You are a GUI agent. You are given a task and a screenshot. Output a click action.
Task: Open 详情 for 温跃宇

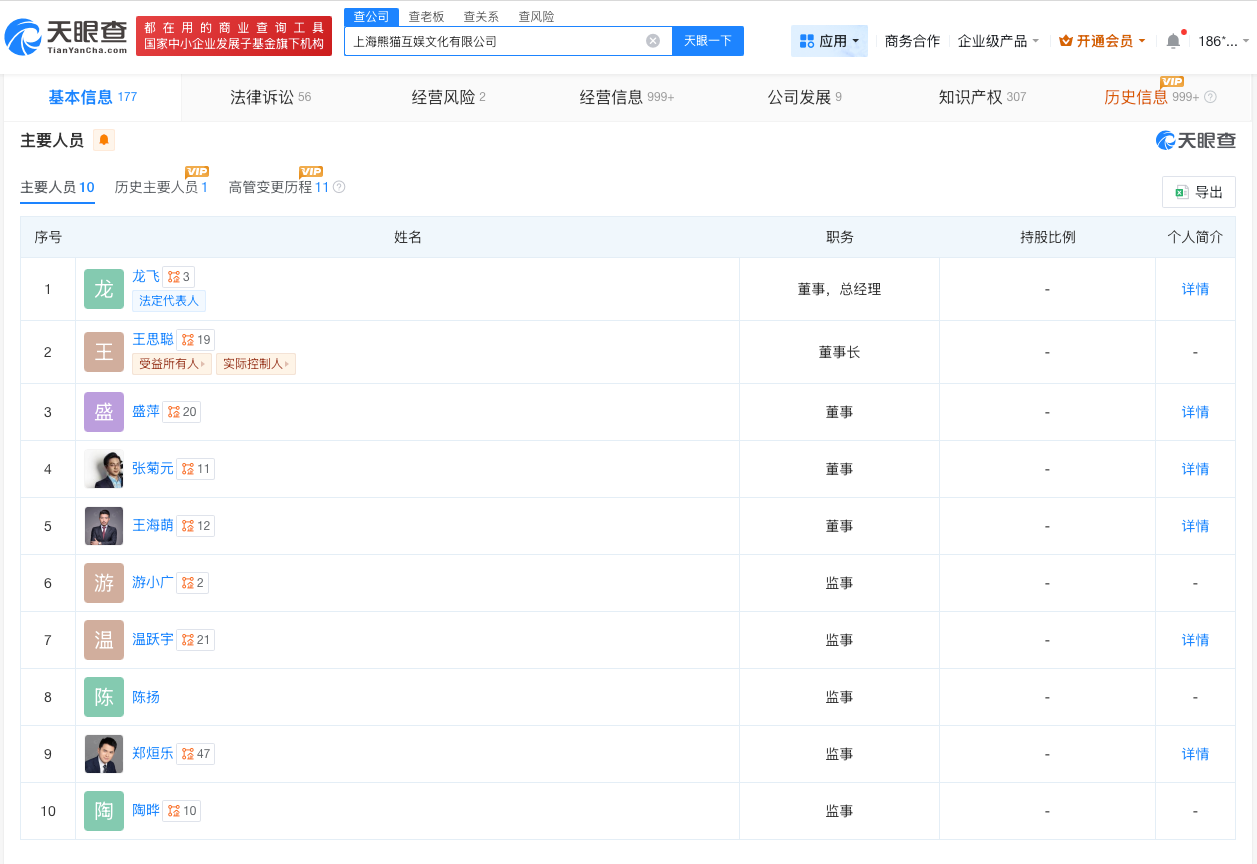point(1195,640)
